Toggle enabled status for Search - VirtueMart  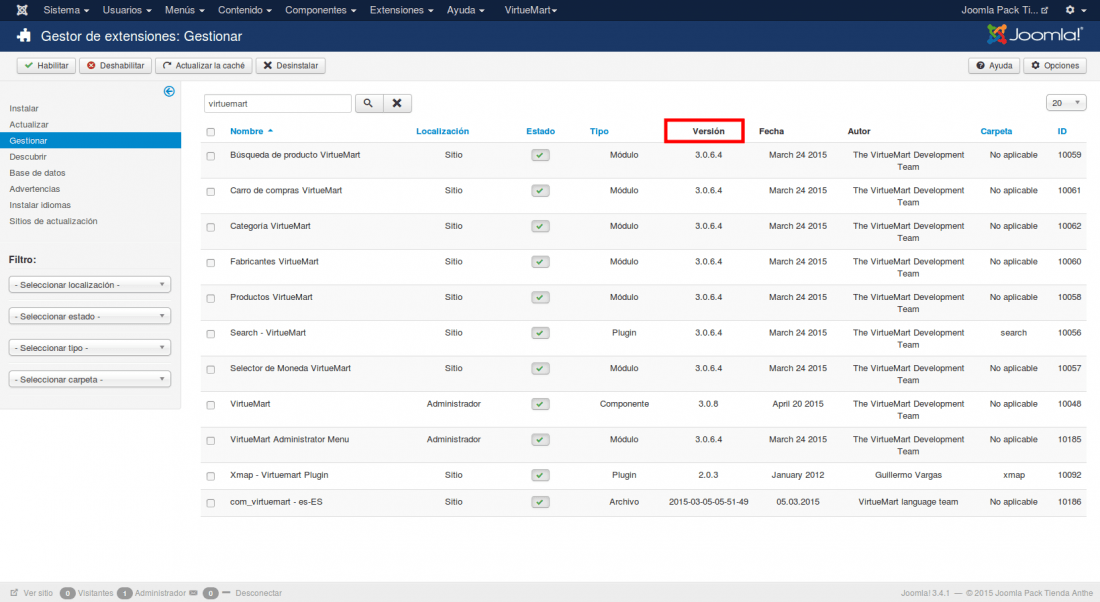click(x=540, y=333)
